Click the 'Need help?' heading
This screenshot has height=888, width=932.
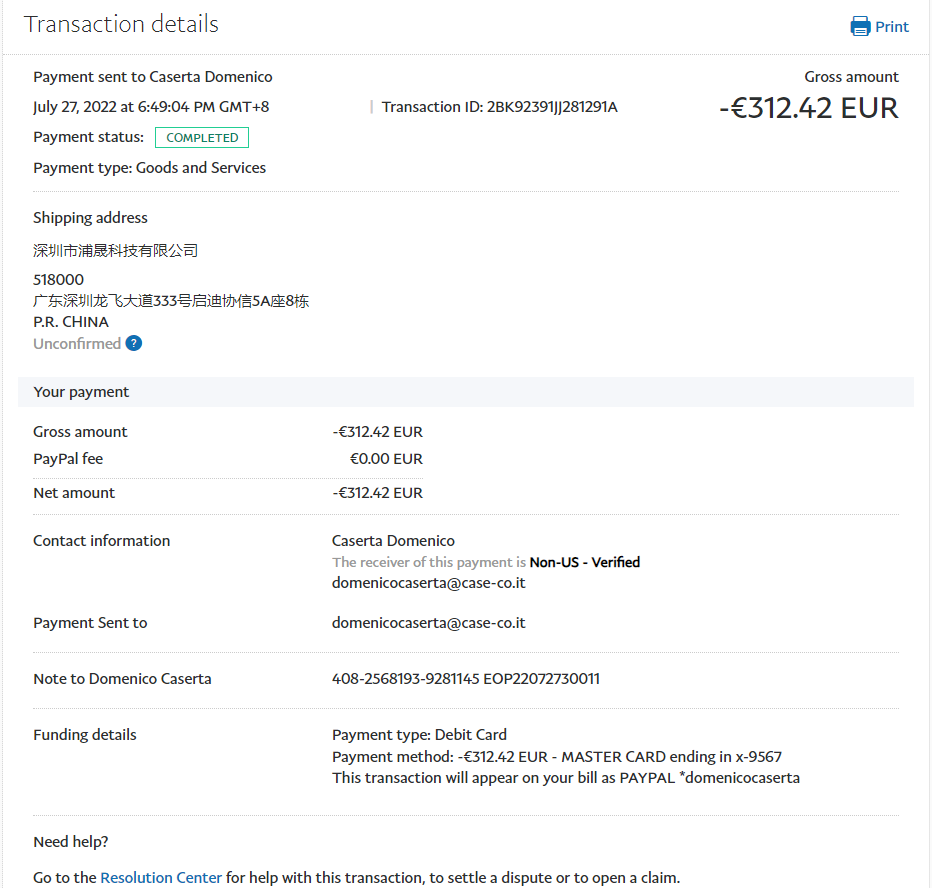(71, 842)
